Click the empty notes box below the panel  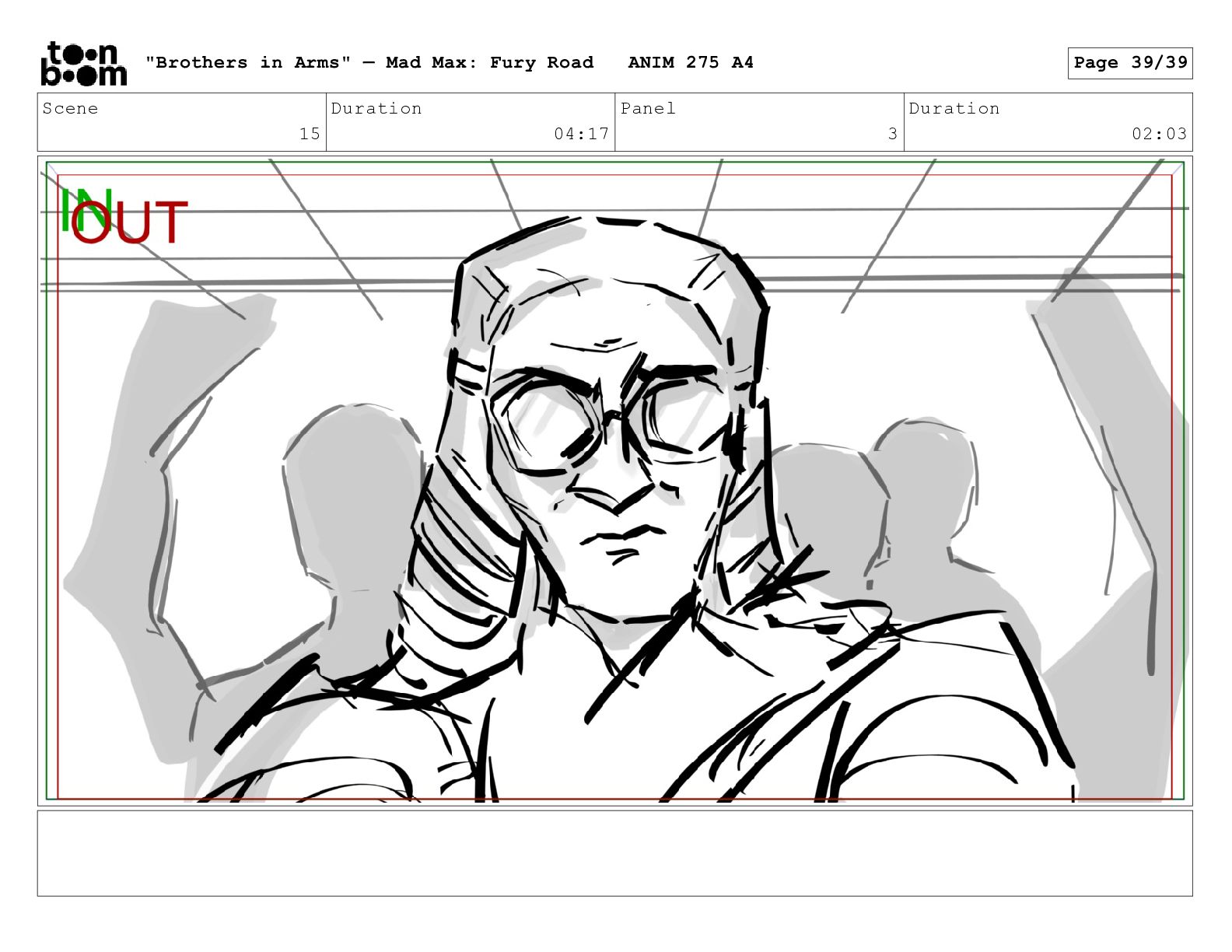point(614,853)
